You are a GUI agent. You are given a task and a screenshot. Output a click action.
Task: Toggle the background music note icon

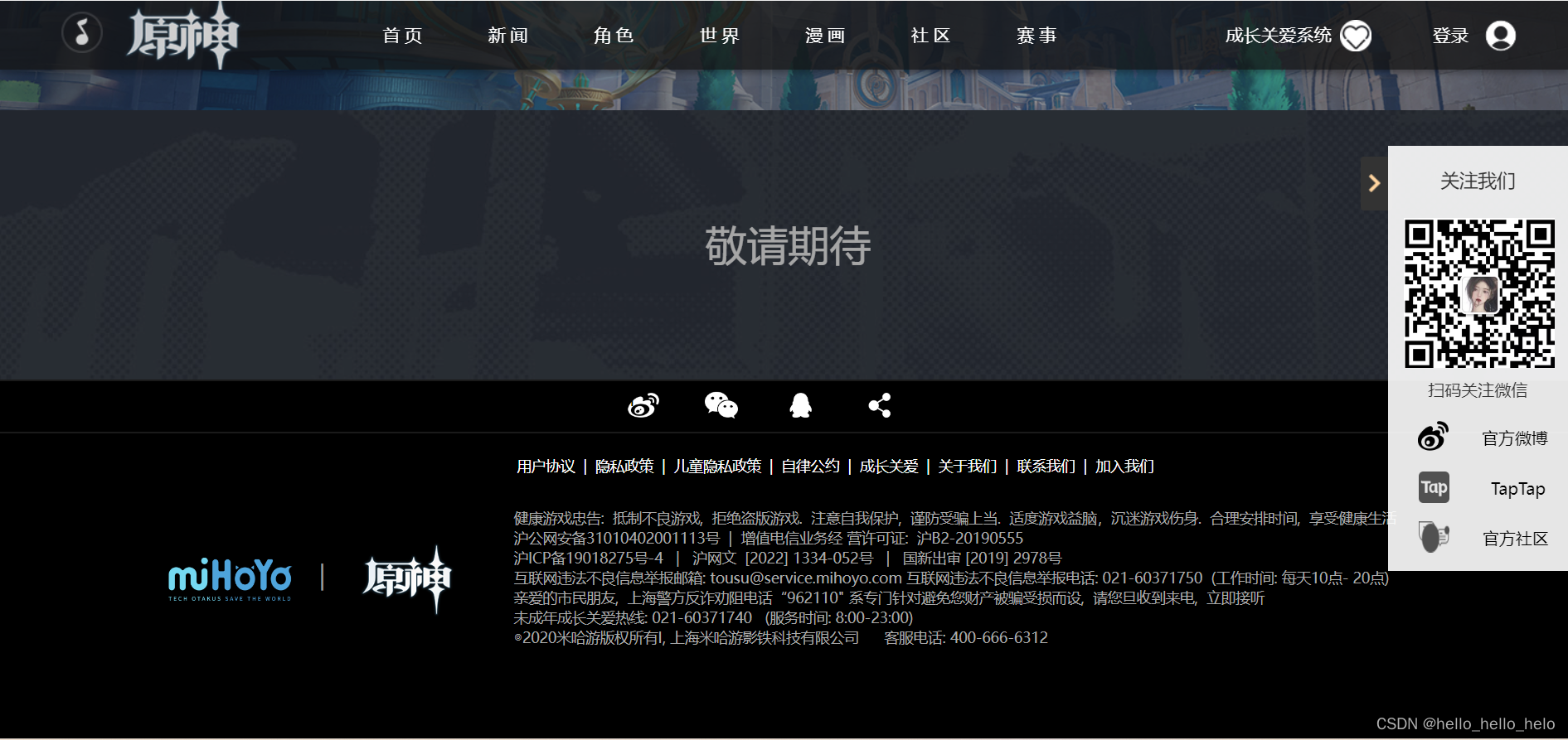coord(82,33)
